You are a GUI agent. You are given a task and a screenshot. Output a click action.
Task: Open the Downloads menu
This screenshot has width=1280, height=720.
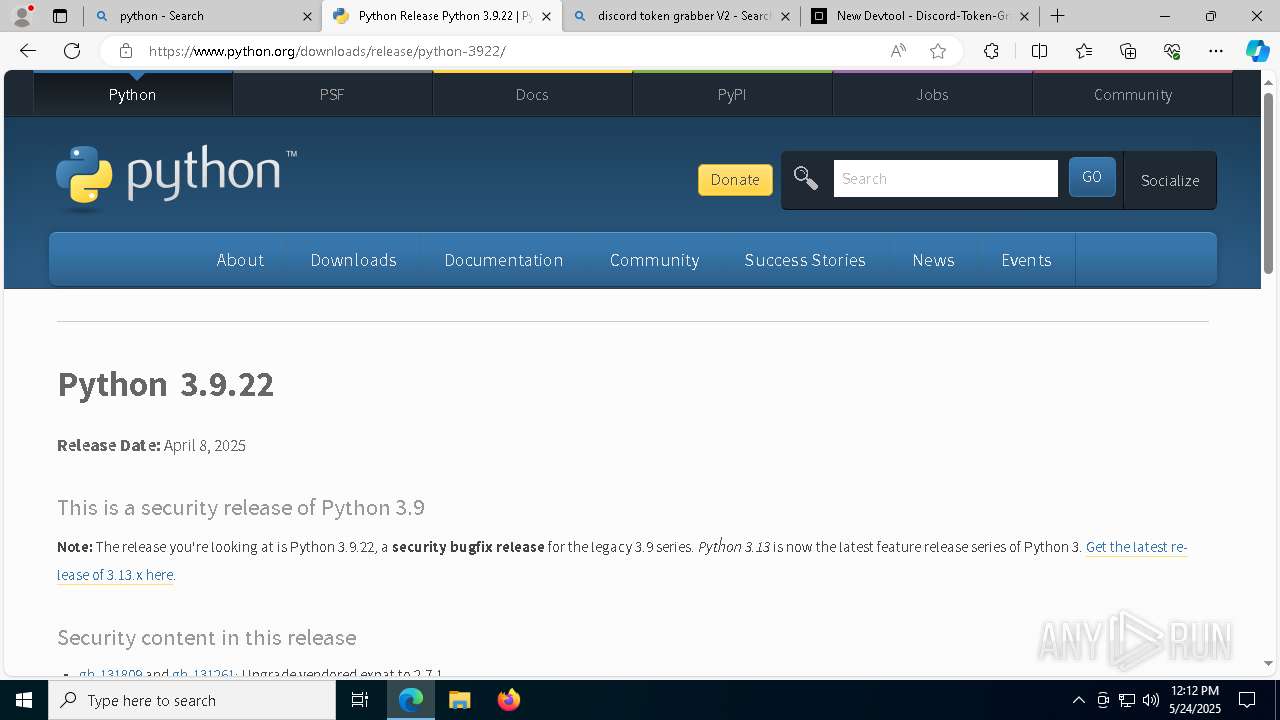[353, 260]
